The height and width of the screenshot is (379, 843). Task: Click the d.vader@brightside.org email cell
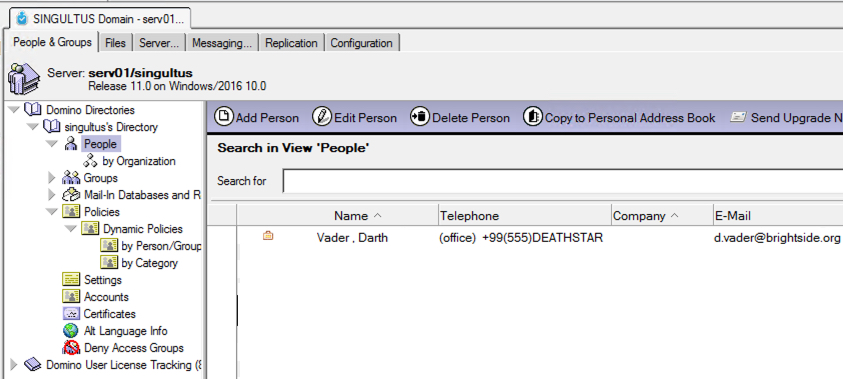[x=777, y=237]
